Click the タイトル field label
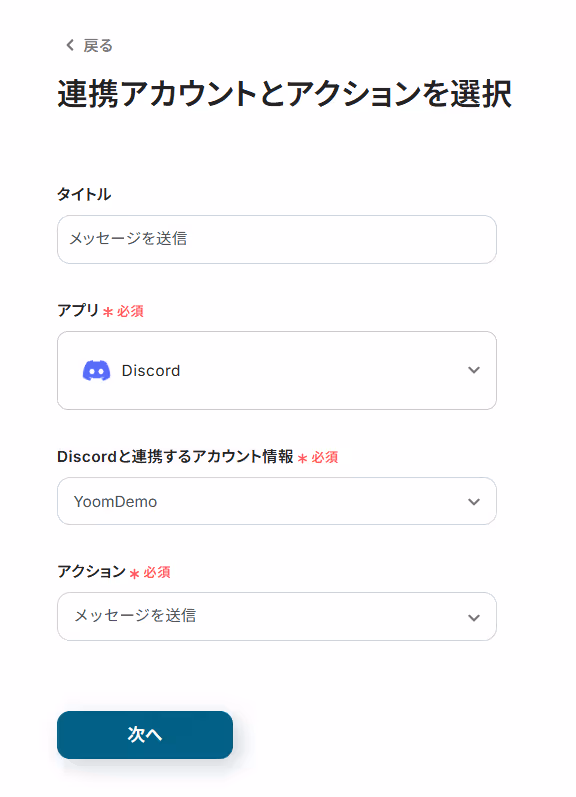The height and width of the screenshot is (797, 576). click(84, 194)
